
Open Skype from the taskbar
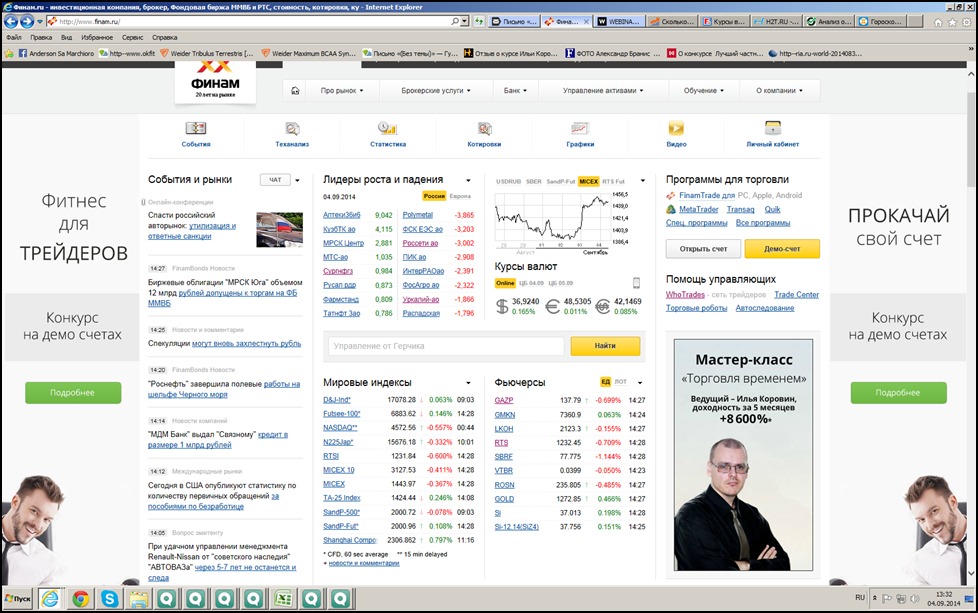tap(110, 599)
